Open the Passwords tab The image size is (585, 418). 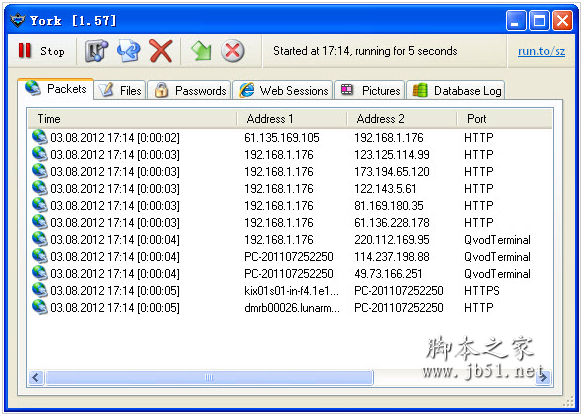[189, 90]
